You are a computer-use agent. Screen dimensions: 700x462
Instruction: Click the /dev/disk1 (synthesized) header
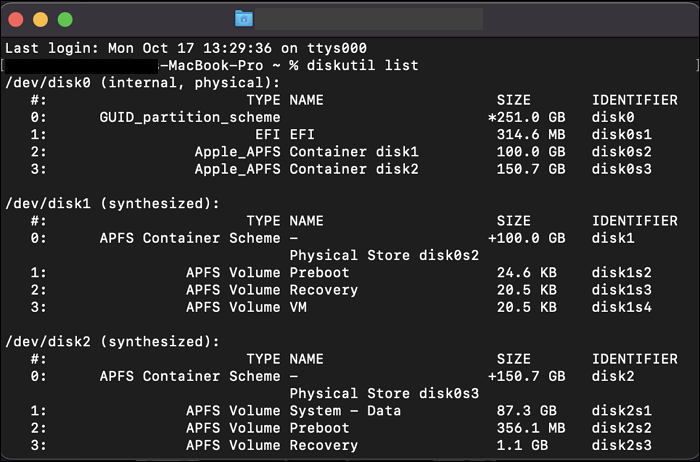112,203
